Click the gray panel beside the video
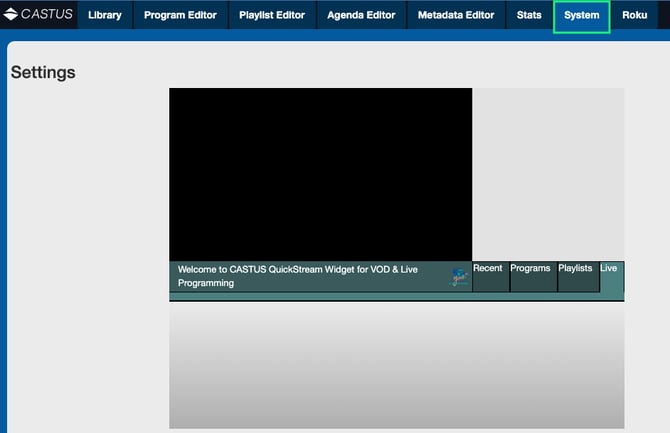 click(547, 174)
